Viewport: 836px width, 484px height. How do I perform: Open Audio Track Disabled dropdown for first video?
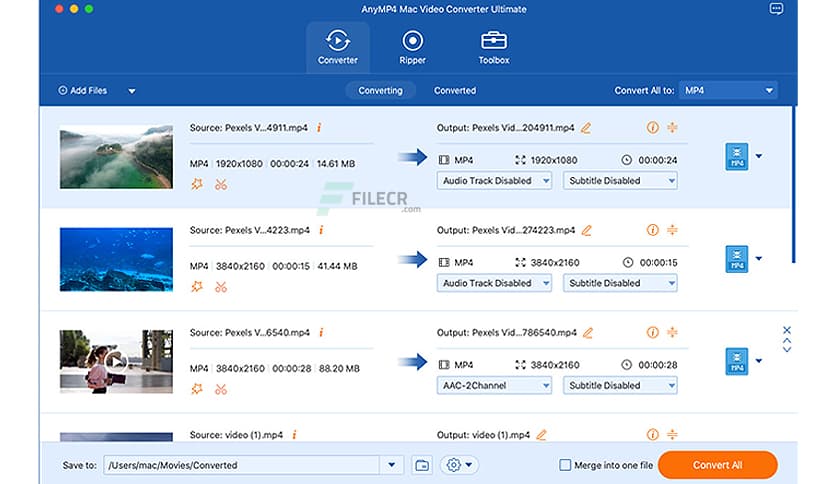494,181
